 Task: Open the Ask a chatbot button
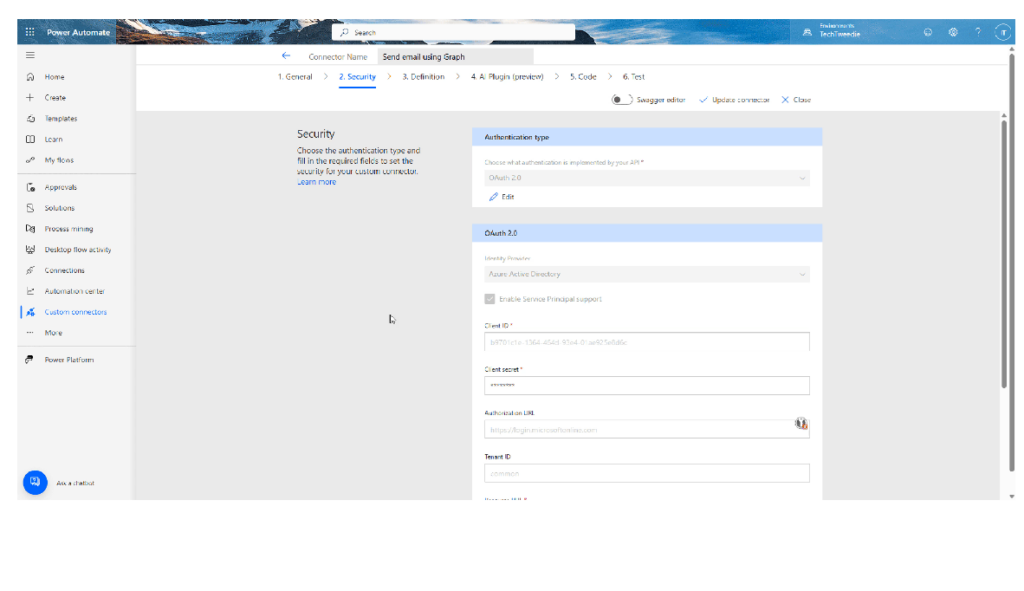pos(35,482)
